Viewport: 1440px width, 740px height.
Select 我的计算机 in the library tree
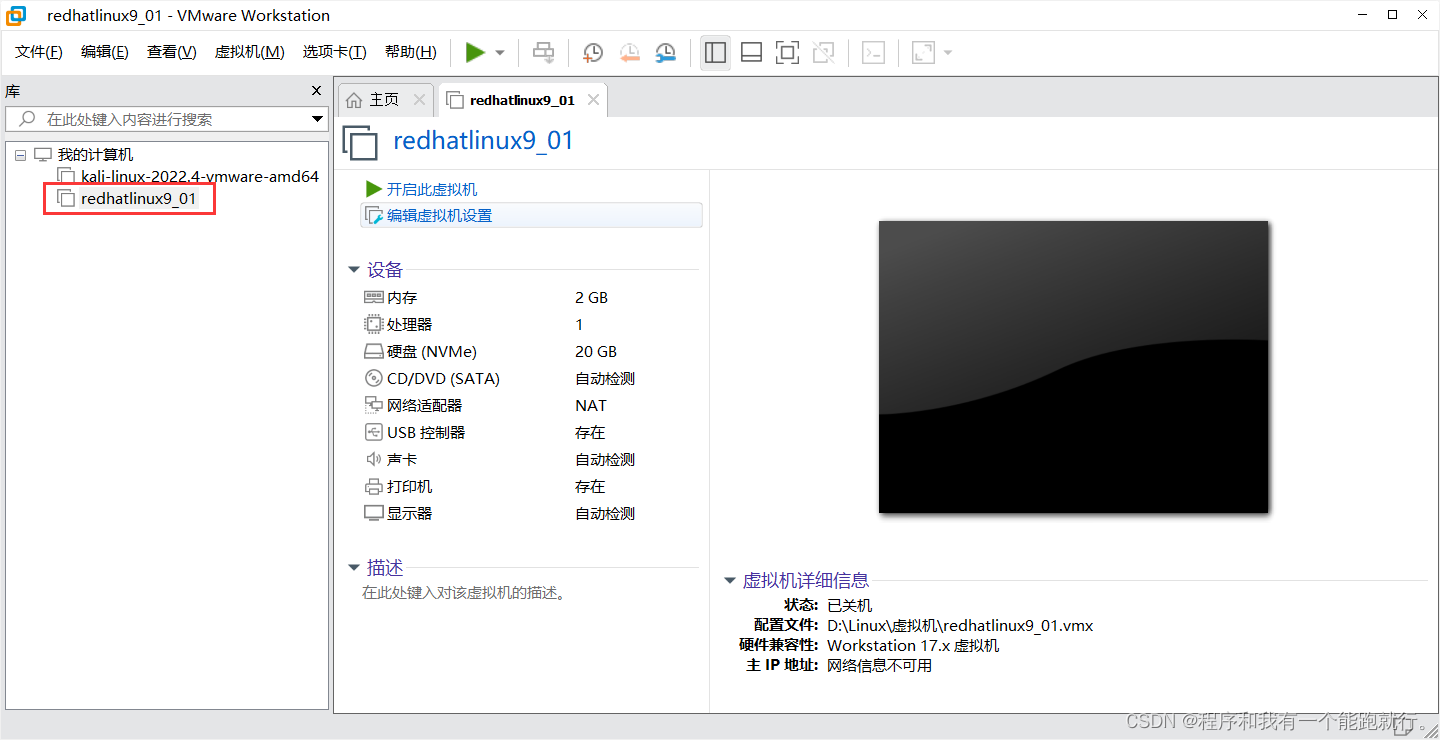pyautogui.click(x=95, y=155)
